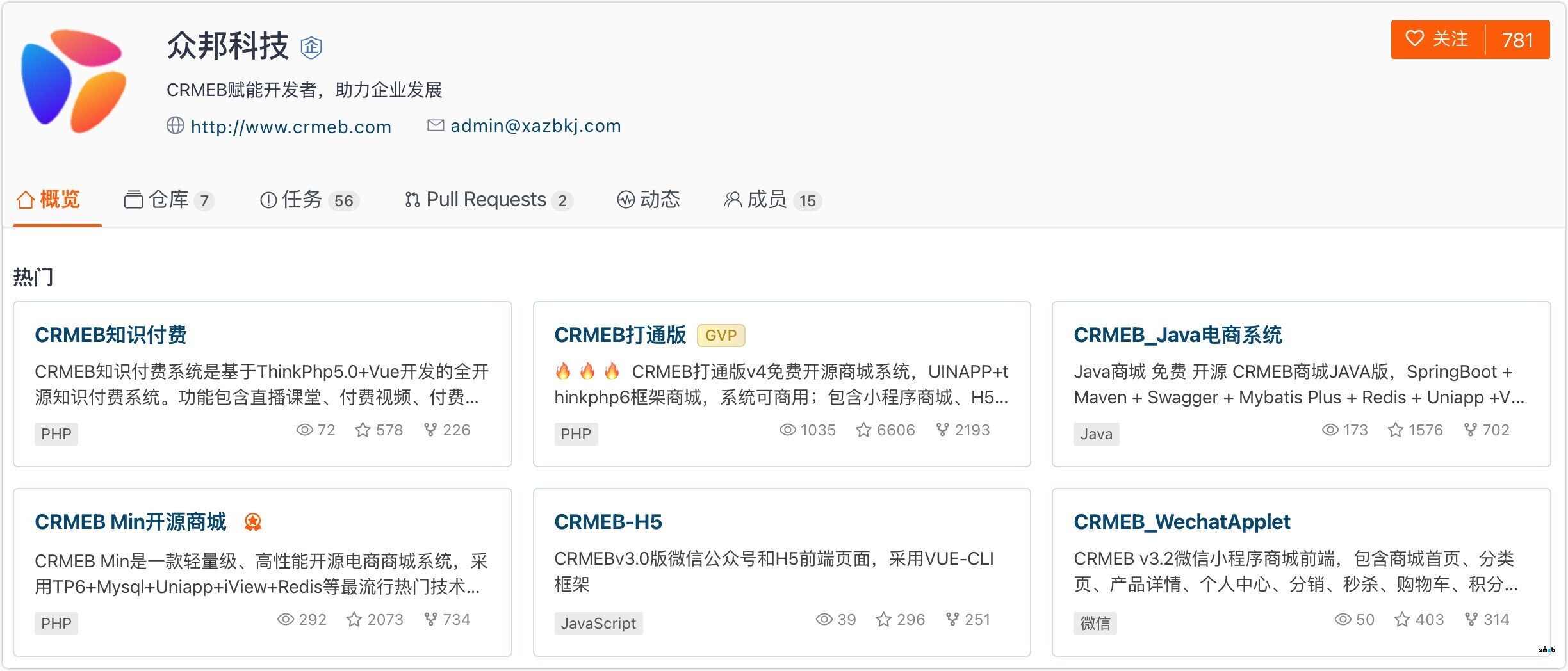Image resolution: width=1568 pixels, height=671 pixels.
Task: Click the PHP tag on CRMEB知识付费 card
Action: point(56,433)
